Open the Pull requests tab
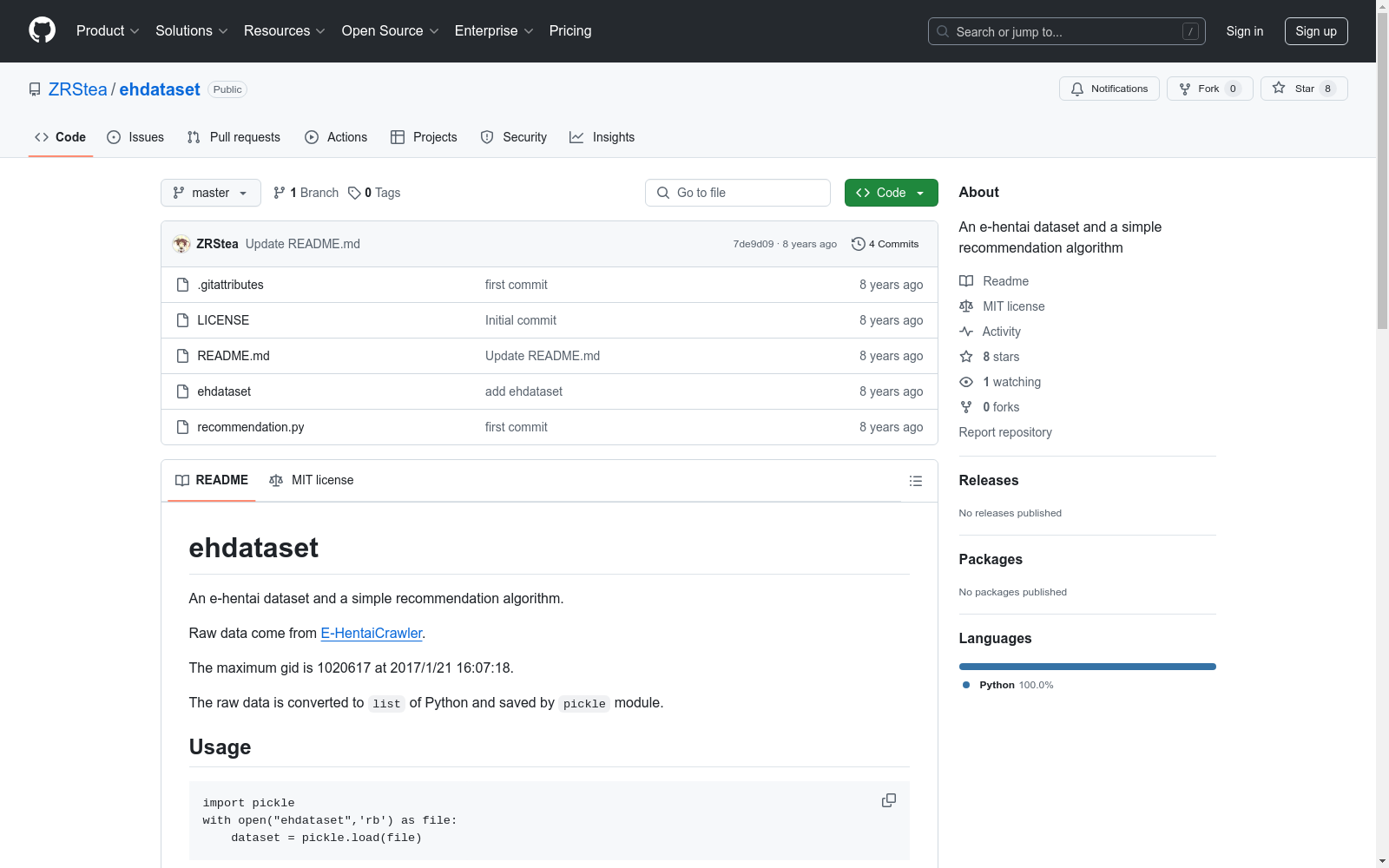This screenshot has height=868, width=1389. [234, 137]
